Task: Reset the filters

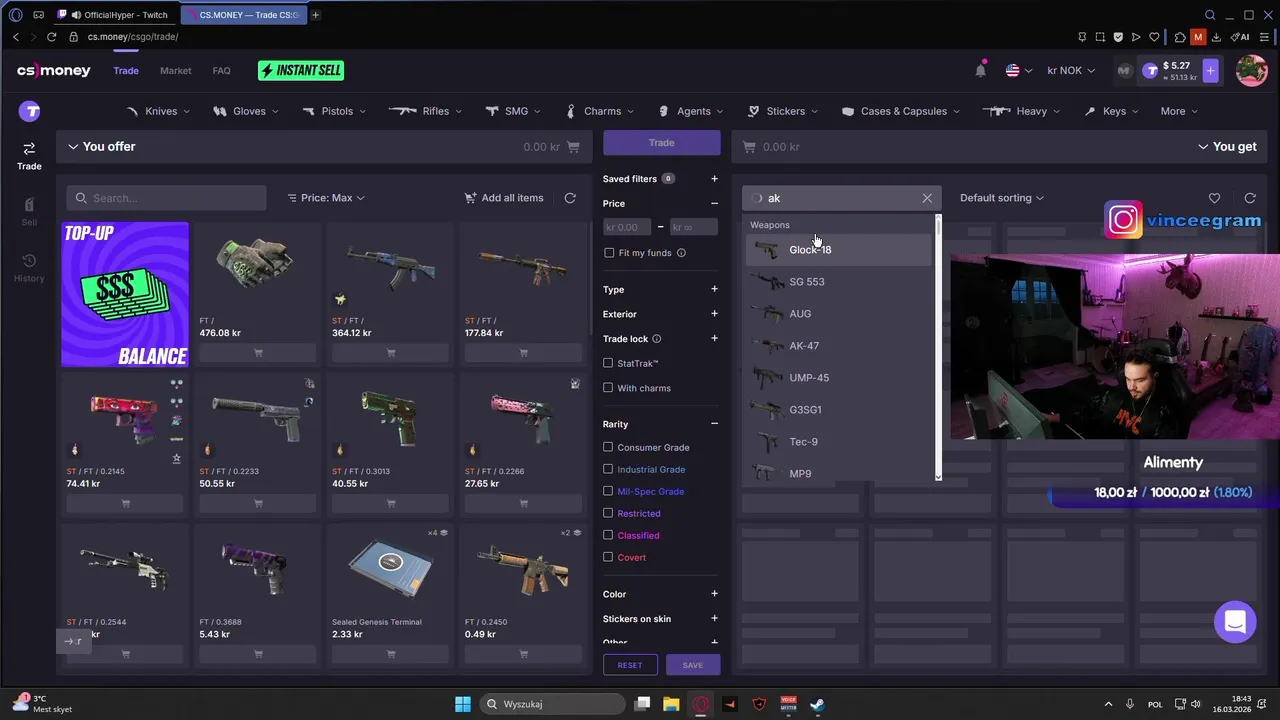Action: (x=630, y=665)
